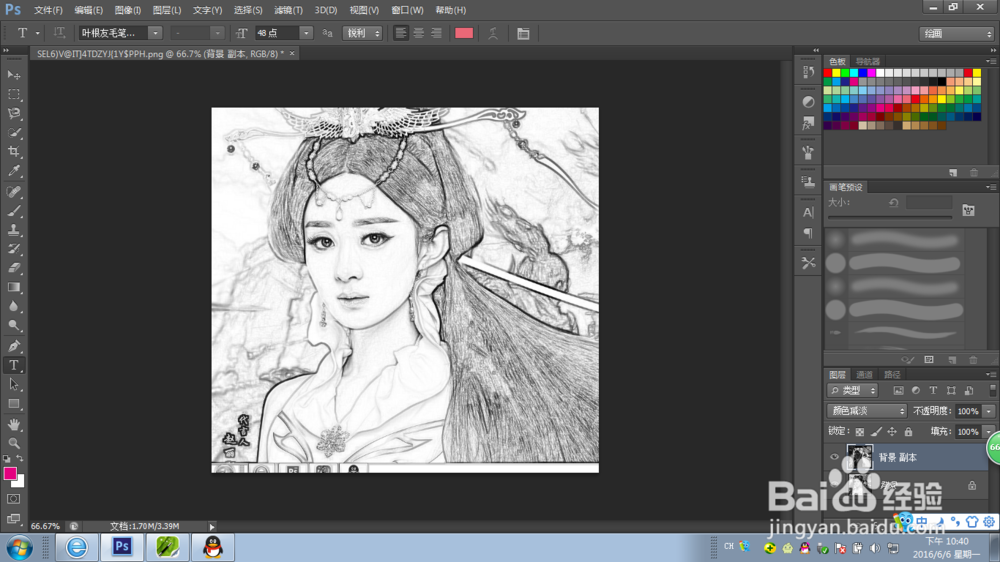Open the Create warped text option
Viewport: 1000px width, 562px height.
493,33
